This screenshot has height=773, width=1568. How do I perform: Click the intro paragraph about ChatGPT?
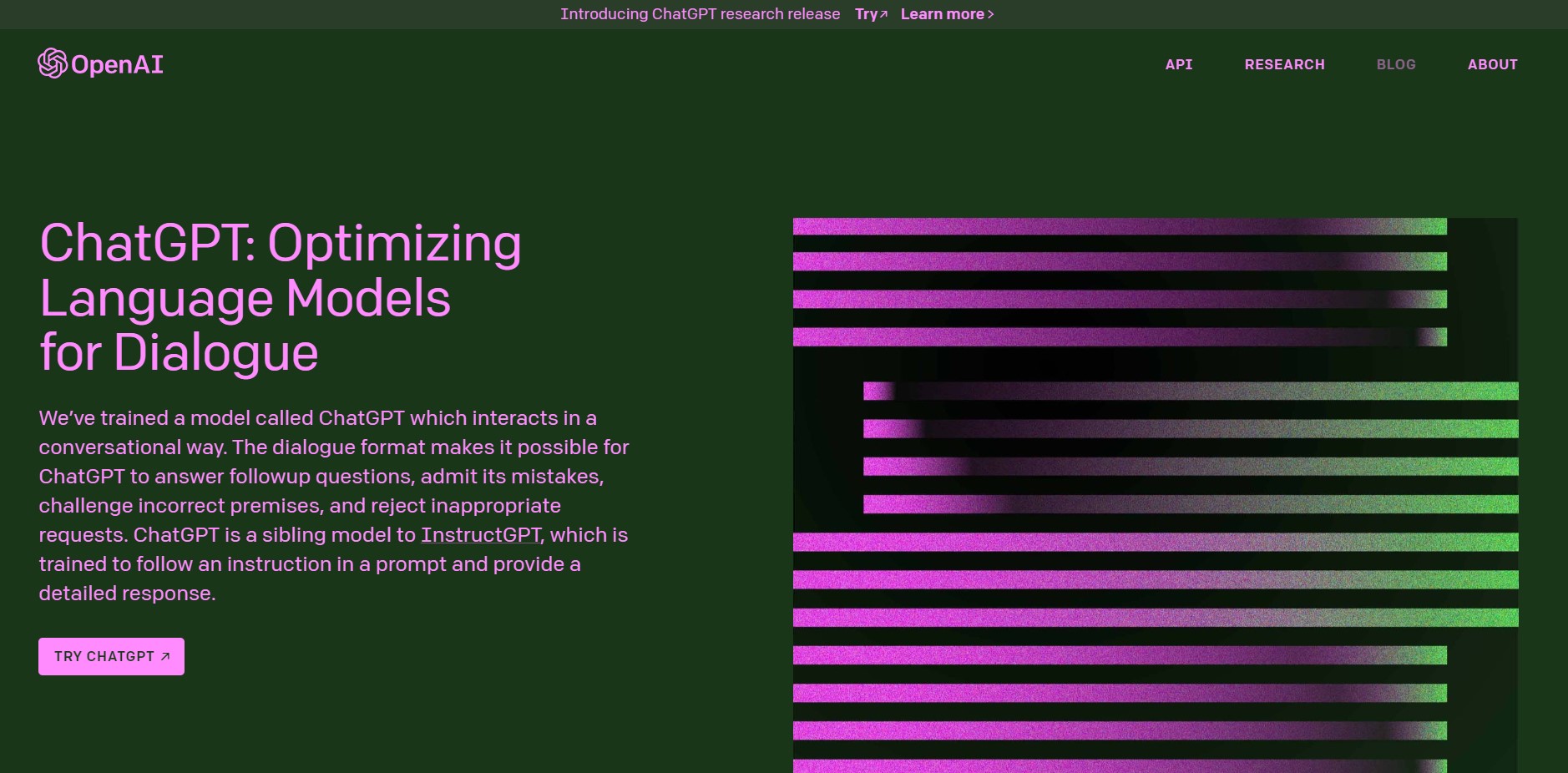click(334, 505)
